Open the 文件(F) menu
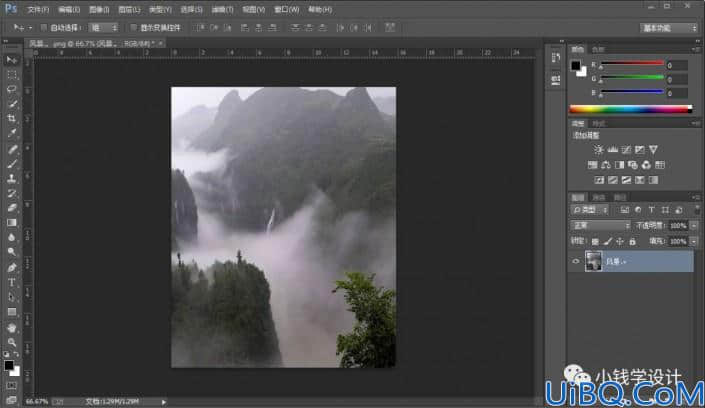The width and height of the screenshot is (705, 408). [38, 9]
